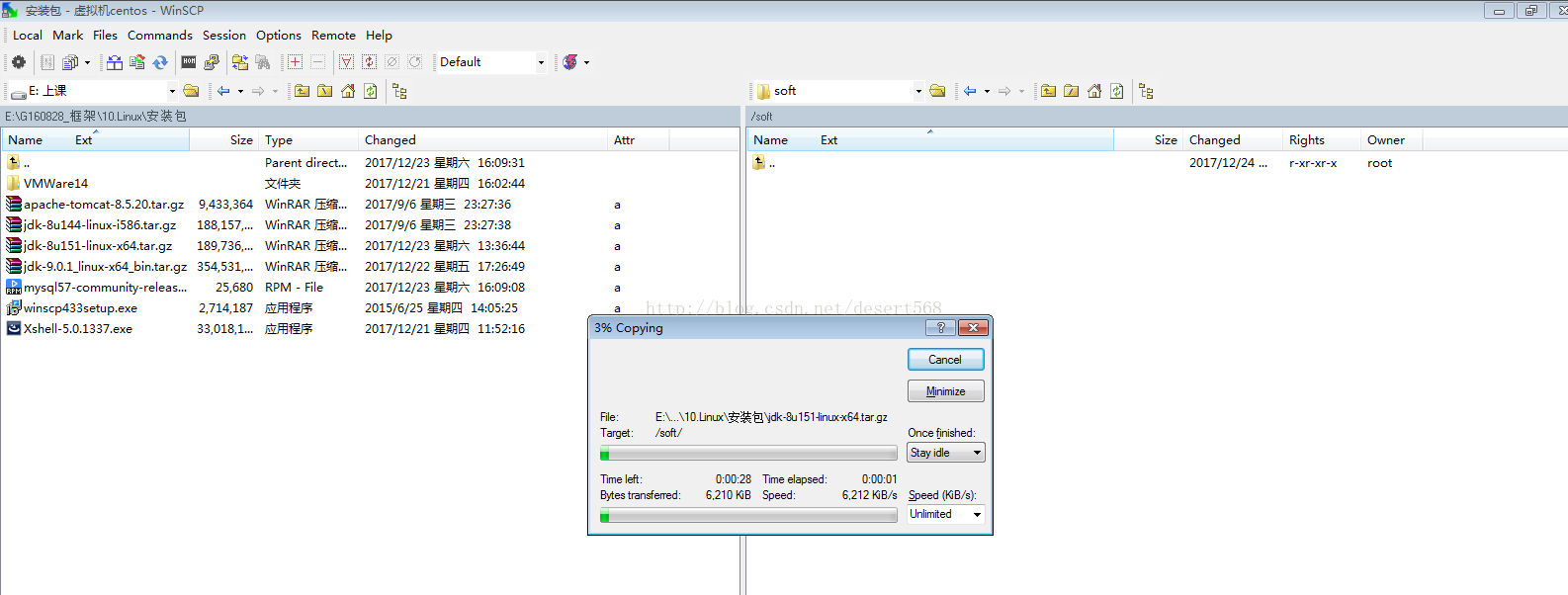The width and height of the screenshot is (1568, 595).
Task: Select winscp433setup.exe file
Action: 80,308
